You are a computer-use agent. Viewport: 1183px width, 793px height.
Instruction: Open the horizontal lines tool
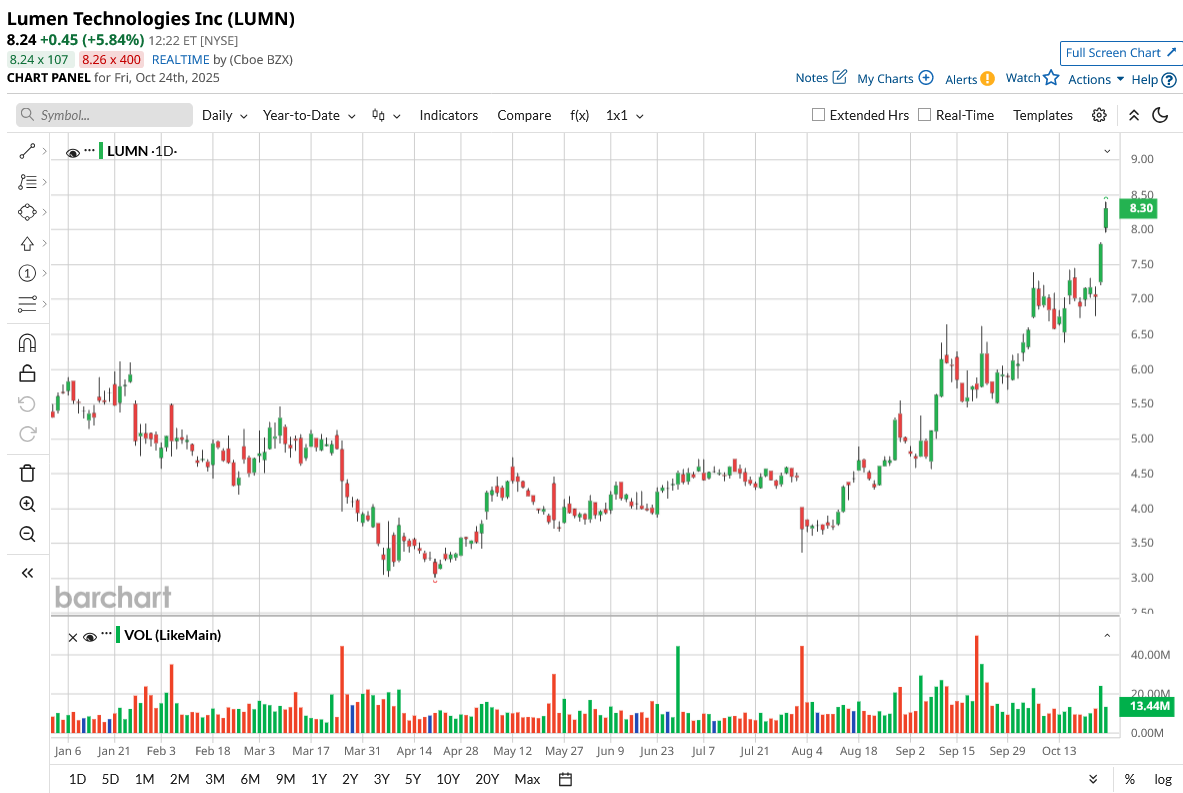(x=27, y=303)
